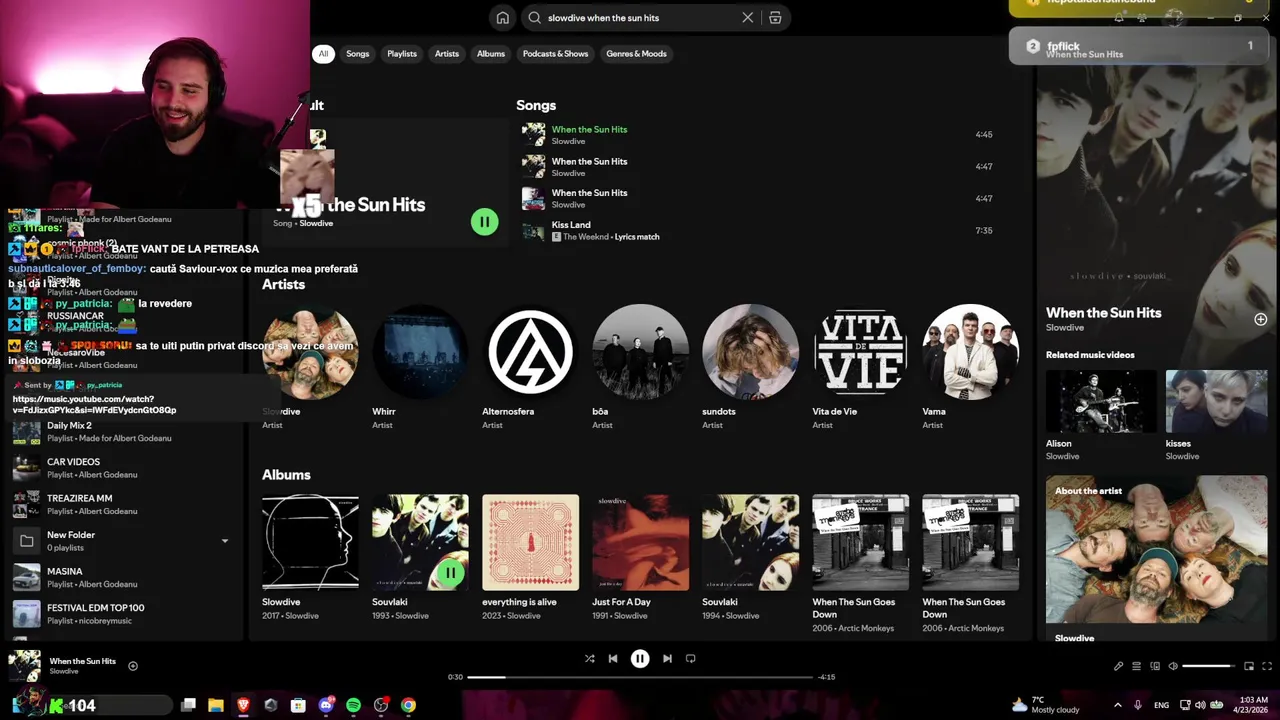Seek along the song progress bar
The image size is (1280, 720).
[x=640, y=677]
